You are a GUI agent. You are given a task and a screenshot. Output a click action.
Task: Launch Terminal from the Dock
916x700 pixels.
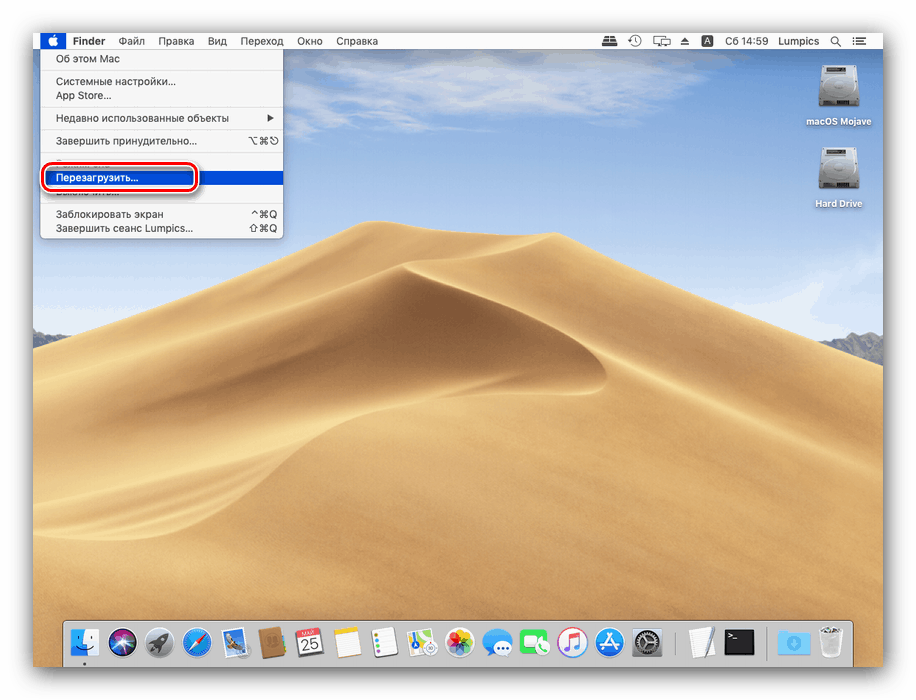(739, 643)
